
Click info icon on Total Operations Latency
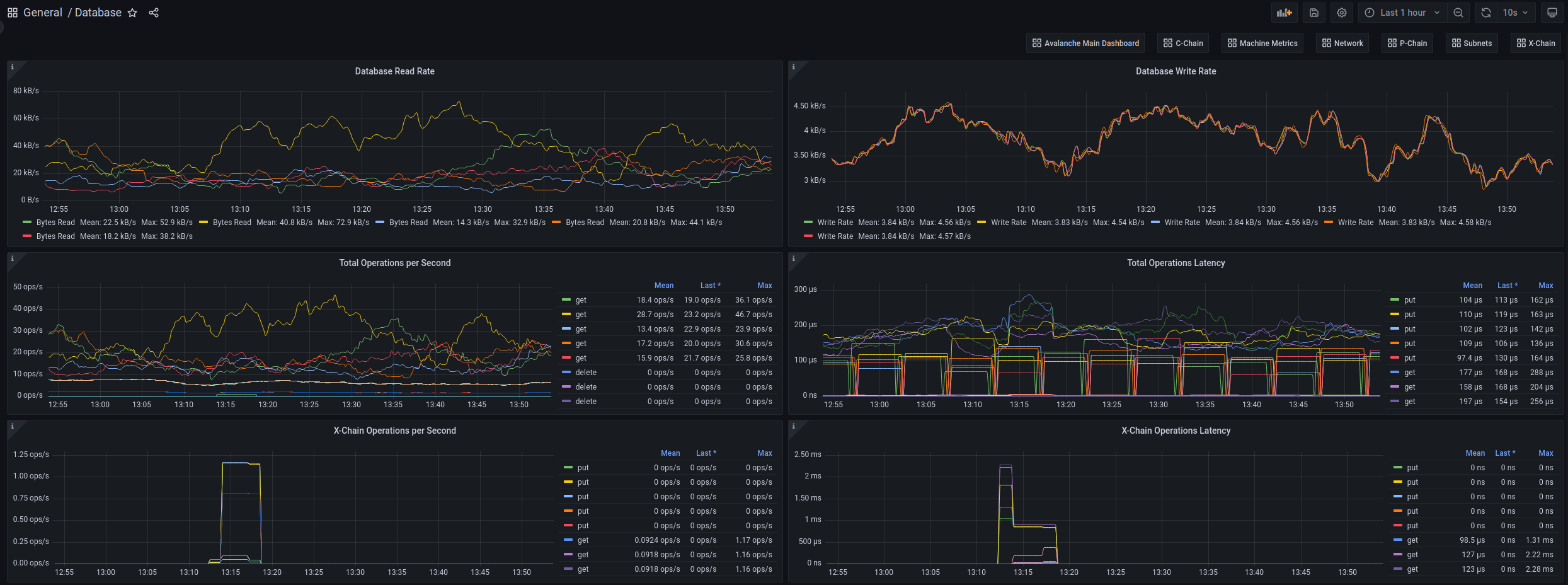[x=793, y=258]
